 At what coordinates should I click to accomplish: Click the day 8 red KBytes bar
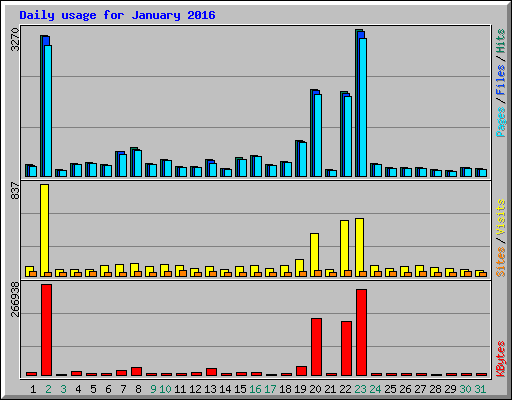[x=137, y=372]
